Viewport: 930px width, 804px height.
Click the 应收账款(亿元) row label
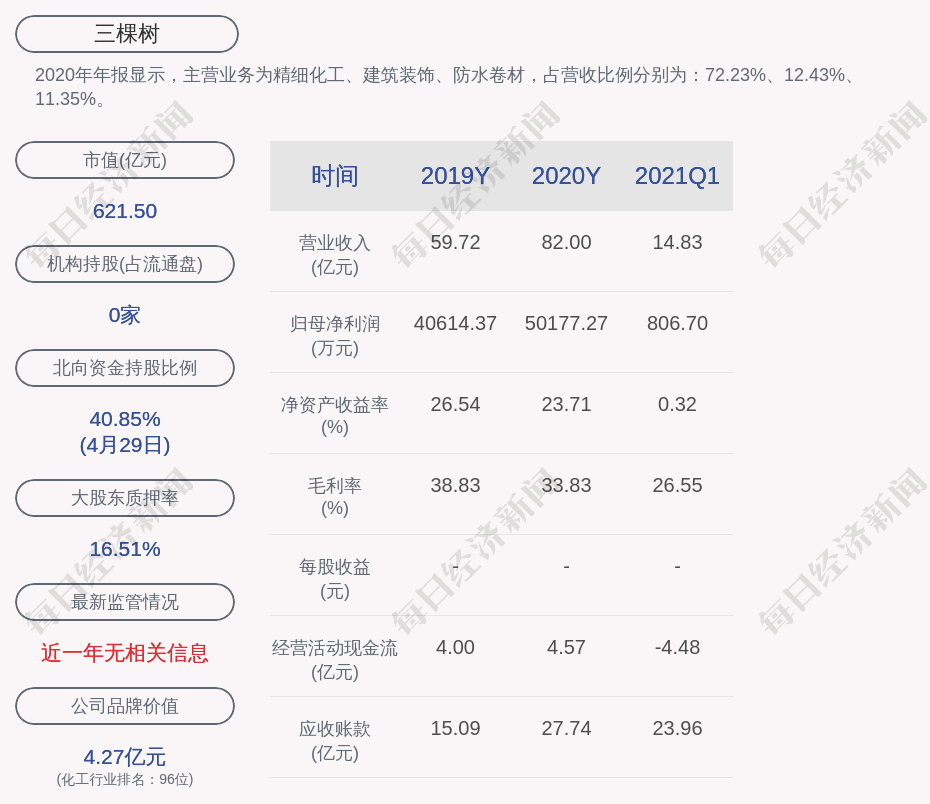(335, 741)
